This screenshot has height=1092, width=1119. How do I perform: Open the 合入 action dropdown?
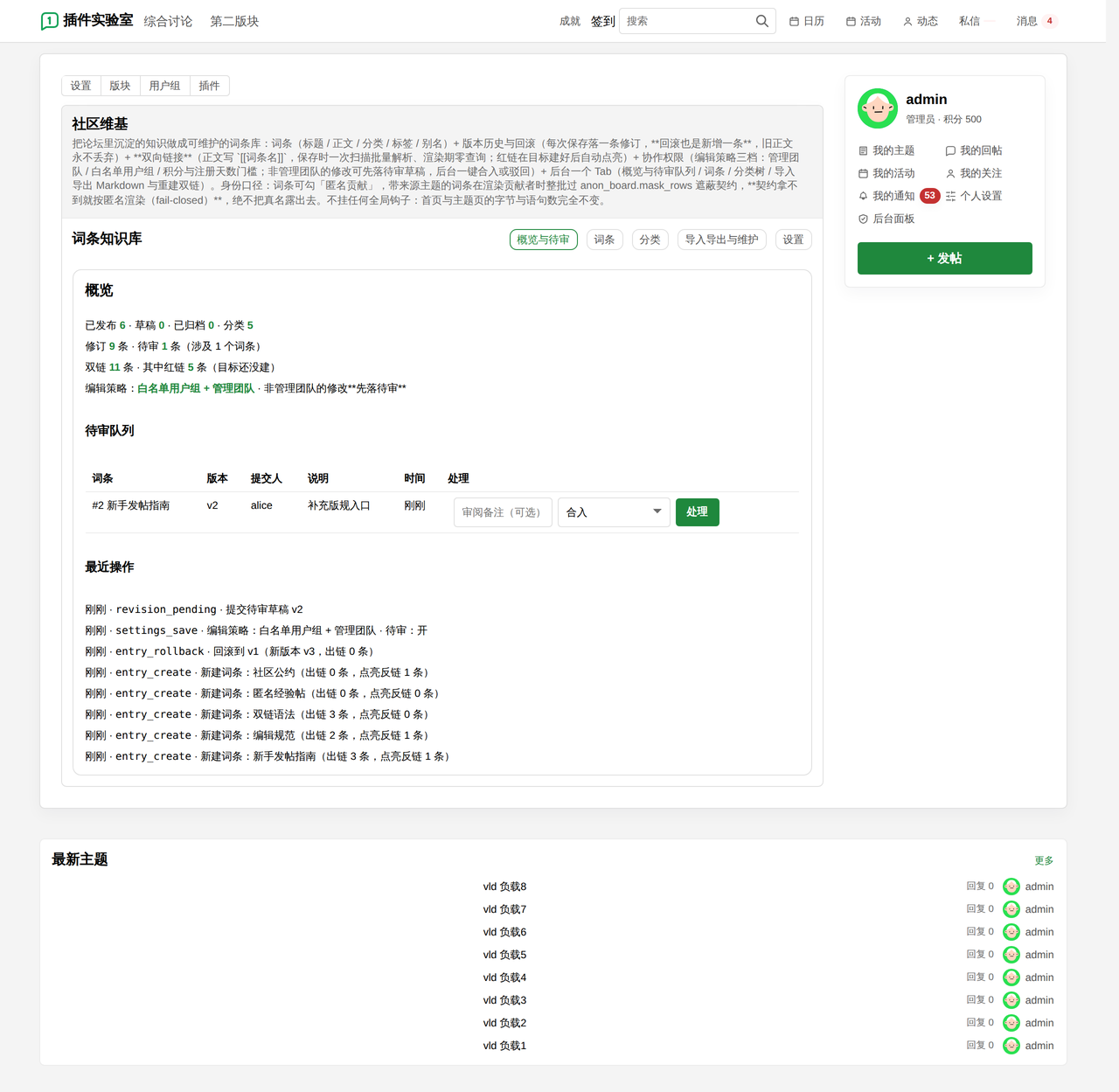point(614,512)
